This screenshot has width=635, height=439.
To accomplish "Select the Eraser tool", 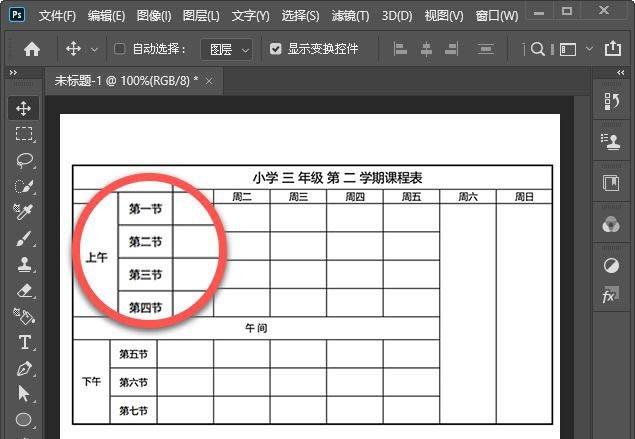I will [x=24, y=290].
